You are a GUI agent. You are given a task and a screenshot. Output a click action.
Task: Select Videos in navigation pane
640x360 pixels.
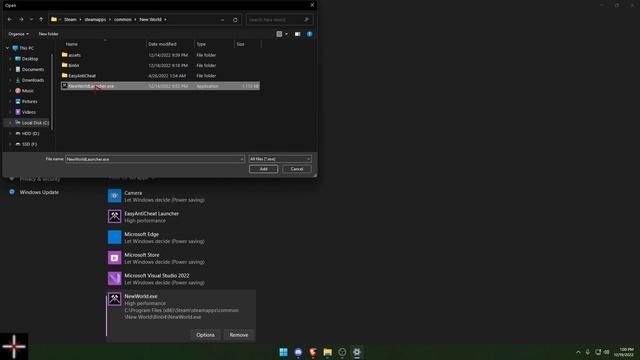[x=28, y=112]
